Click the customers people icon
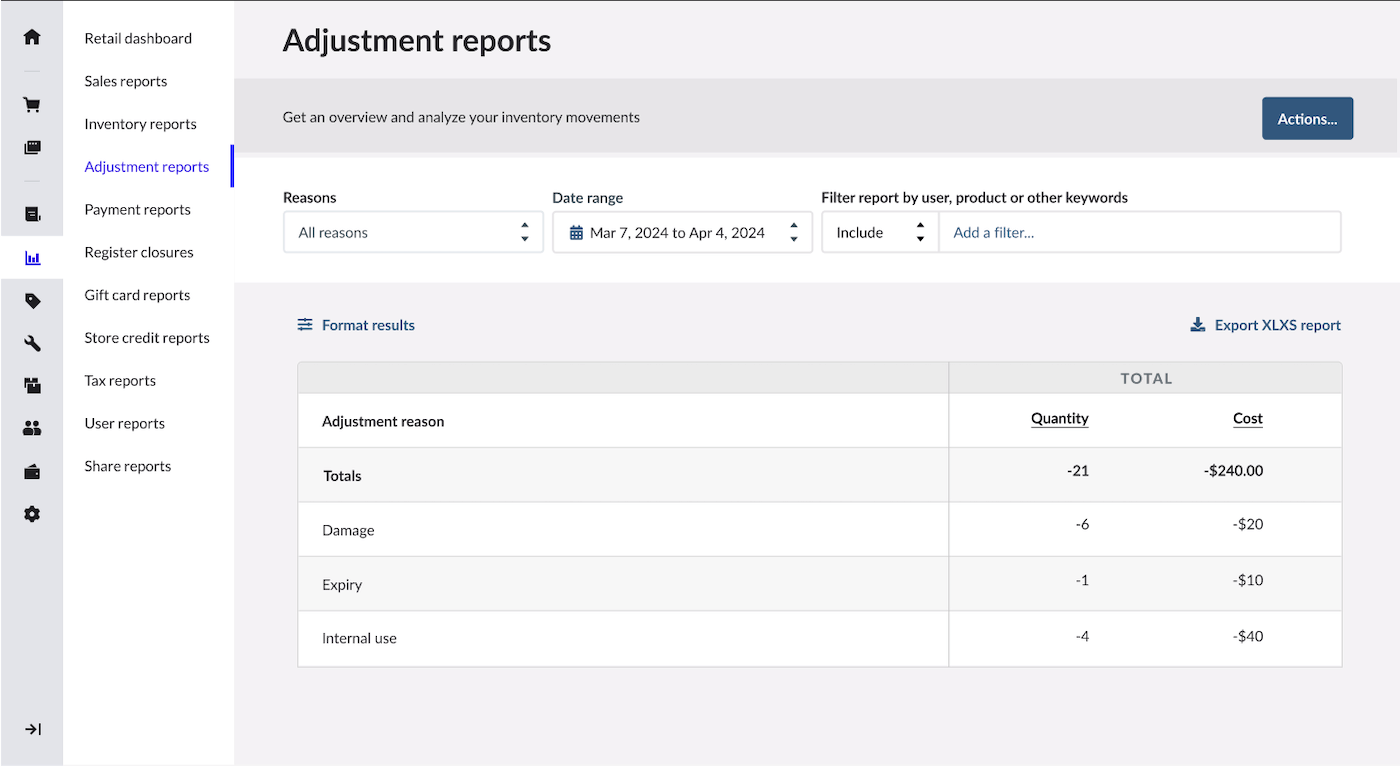This screenshot has width=1400, height=766. click(32, 429)
